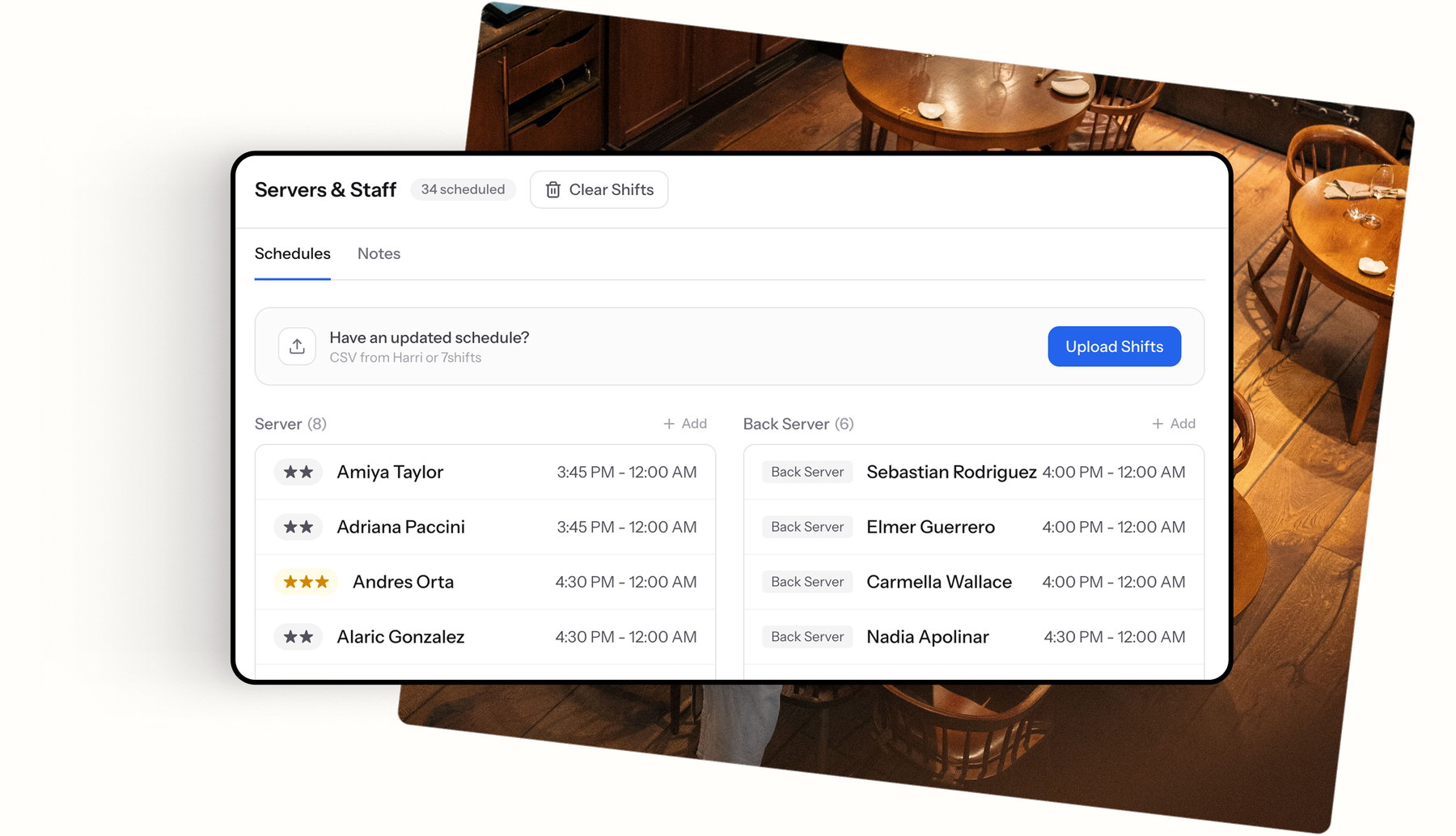Click the plus icon next to Server Add

coord(669,424)
